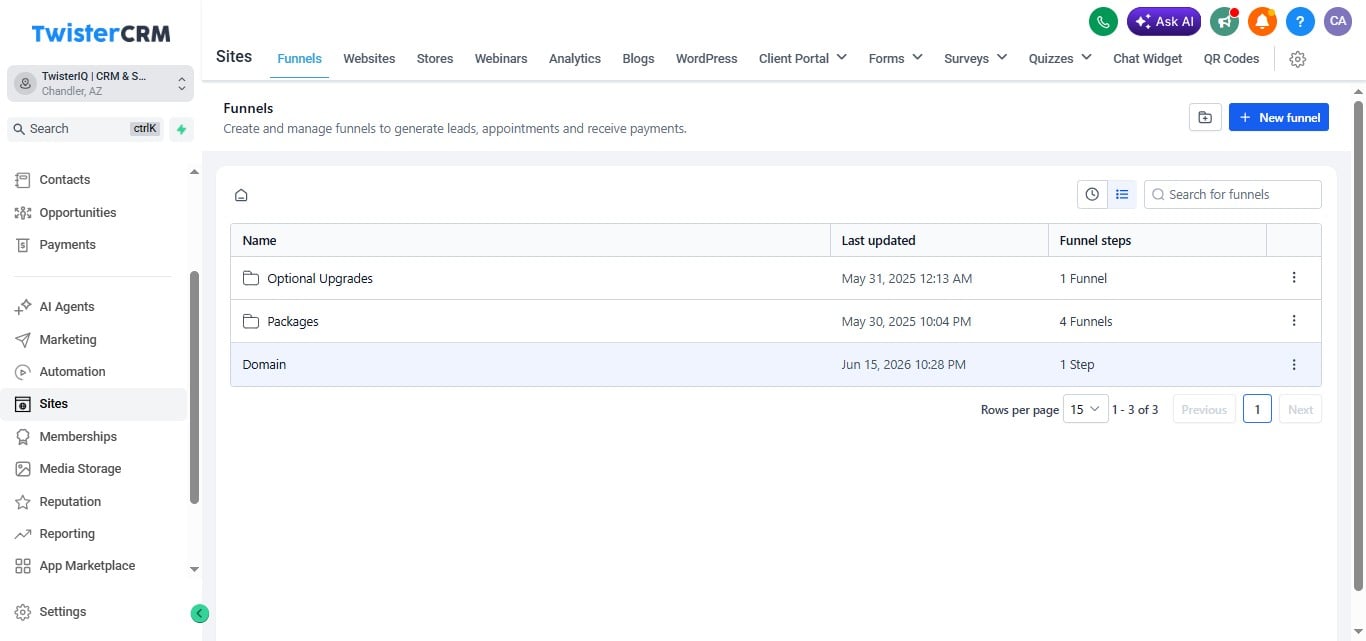Click the sidebar Search box

tap(85, 129)
